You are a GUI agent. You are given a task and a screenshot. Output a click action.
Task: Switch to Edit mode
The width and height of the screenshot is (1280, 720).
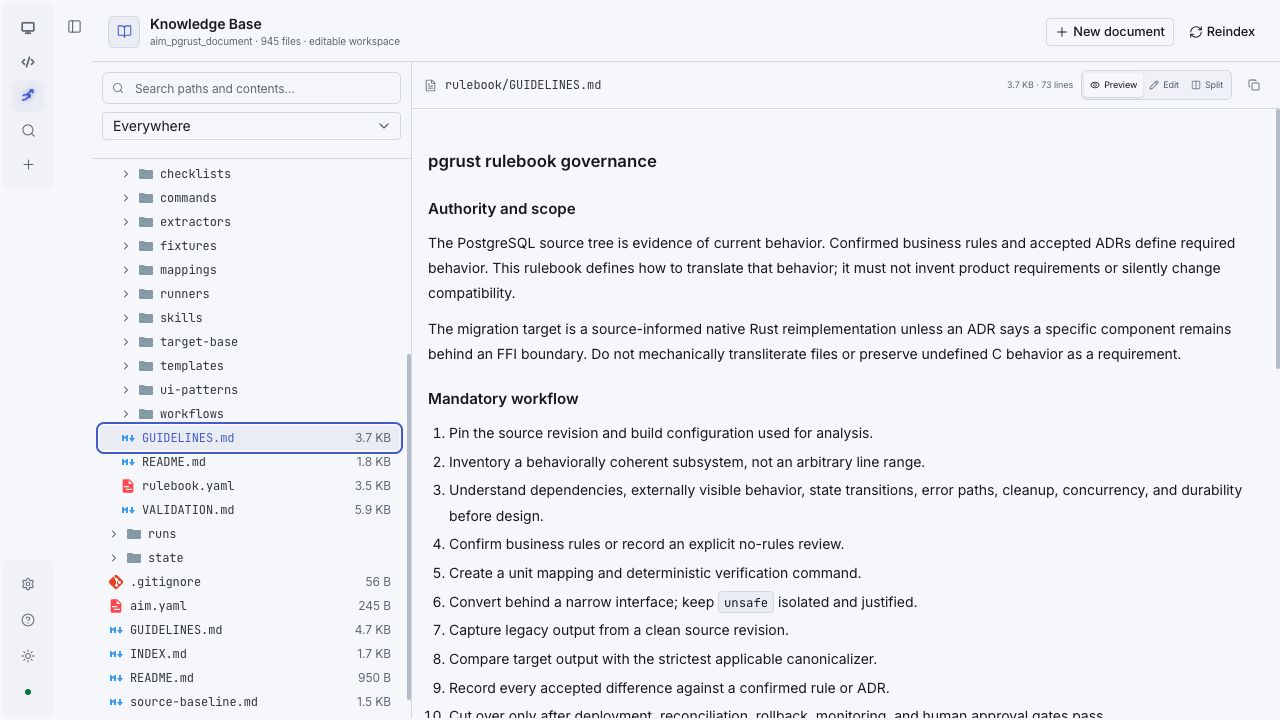point(1164,85)
